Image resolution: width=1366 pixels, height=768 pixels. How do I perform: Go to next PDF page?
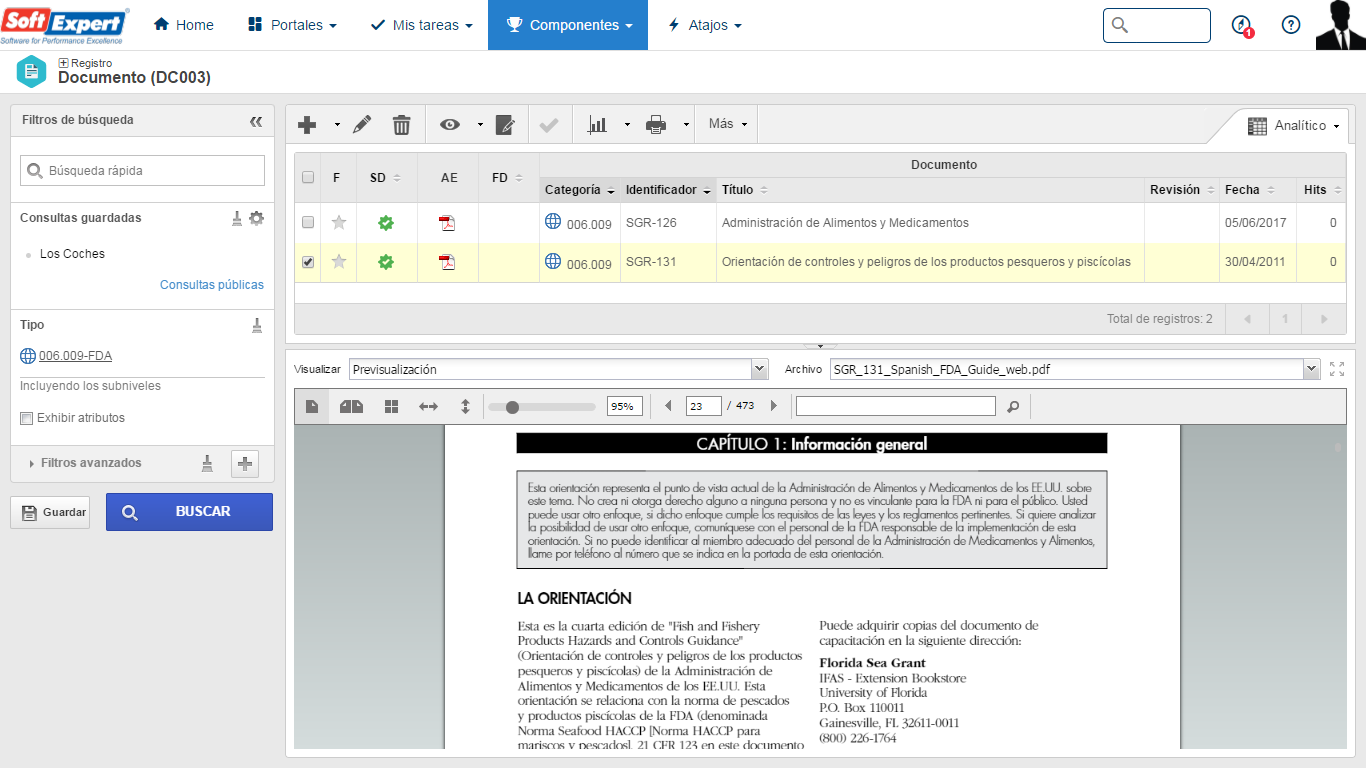pos(773,406)
